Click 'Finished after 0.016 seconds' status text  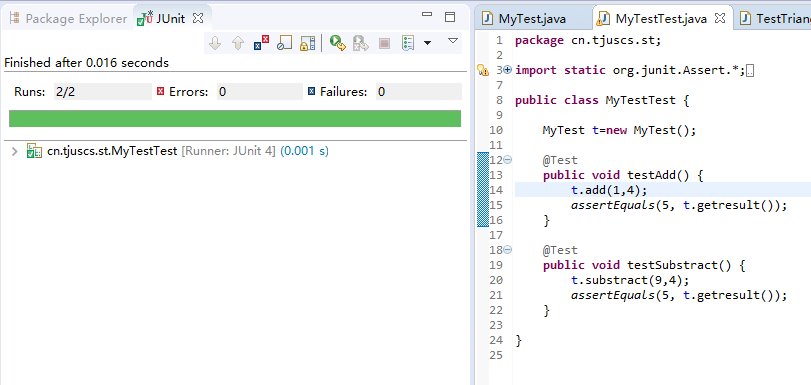[x=86, y=63]
